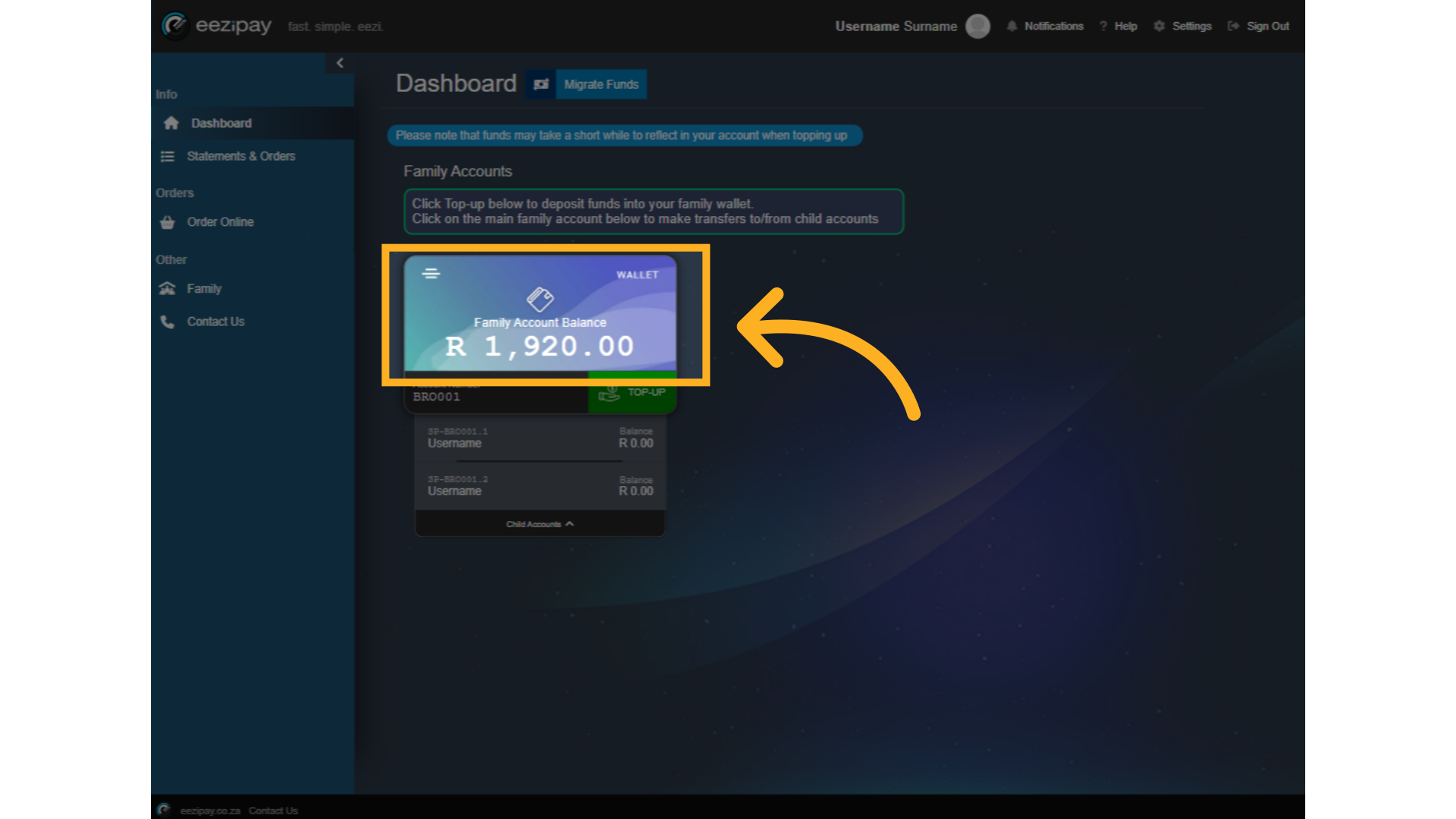The image size is (1456, 819).
Task: Click the Order Online basket icon
Action: point(167,222)
